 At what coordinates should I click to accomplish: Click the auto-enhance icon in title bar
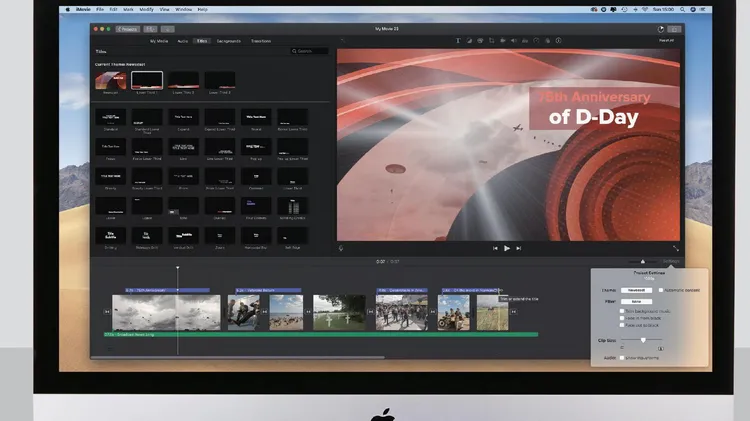pos(661,29)
